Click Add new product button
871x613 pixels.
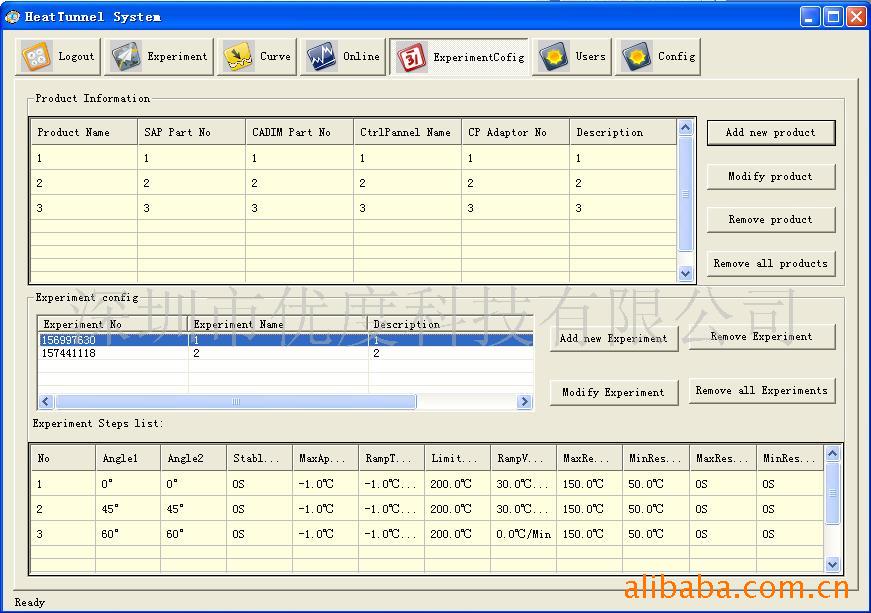[x=771, y=133]
